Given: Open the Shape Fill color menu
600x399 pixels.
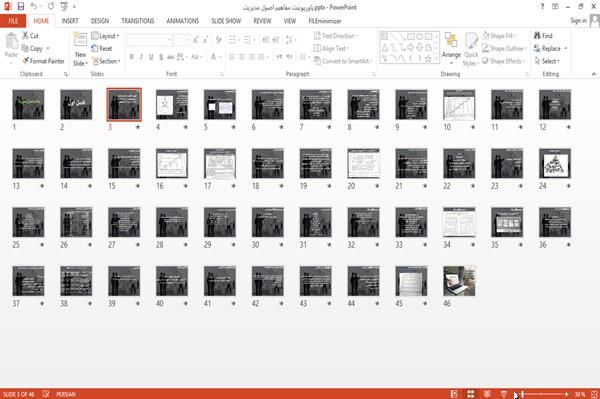Looking at the screenshot, I should [499, 36].
